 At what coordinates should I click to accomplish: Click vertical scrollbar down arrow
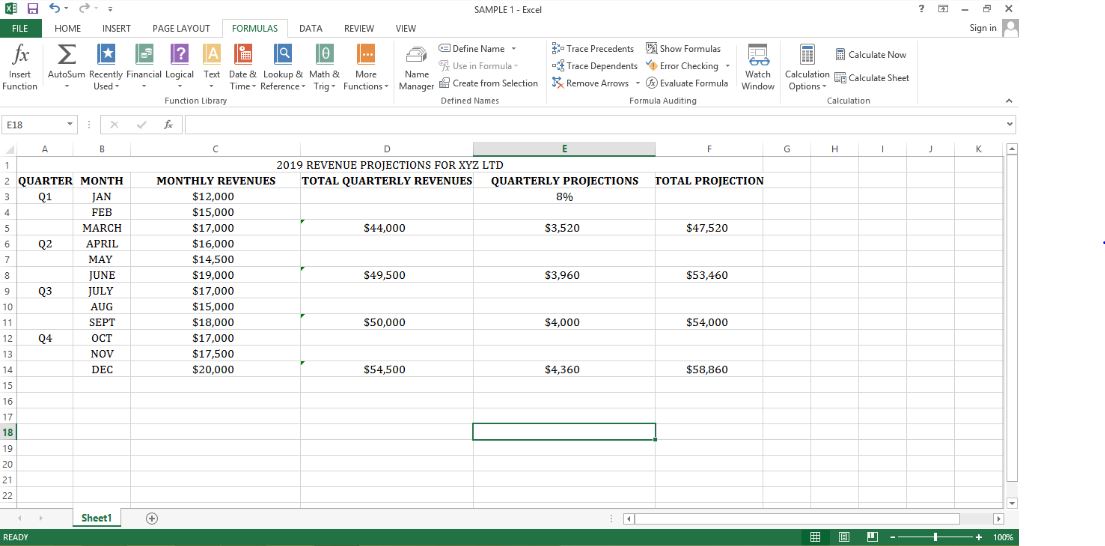coord(1013,503)
